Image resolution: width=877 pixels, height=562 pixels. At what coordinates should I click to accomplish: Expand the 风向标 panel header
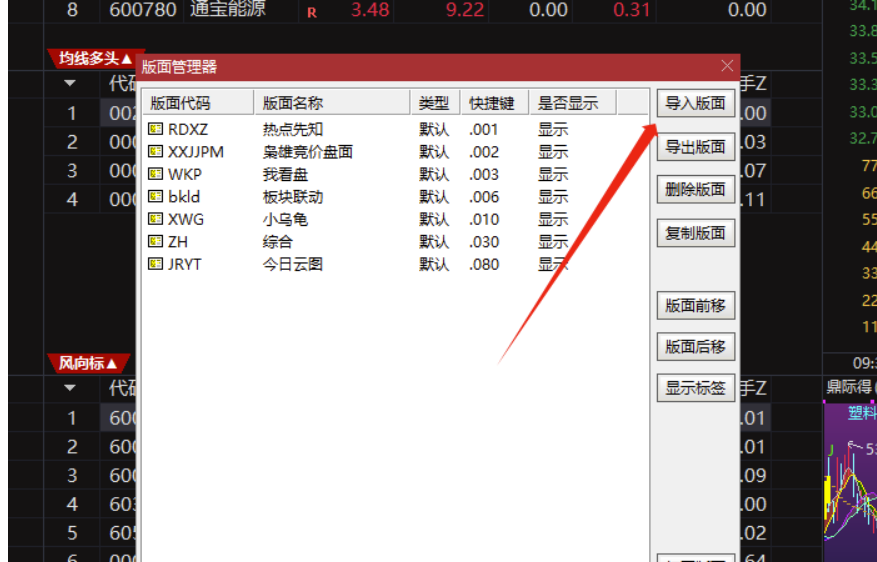pos(89,363)
